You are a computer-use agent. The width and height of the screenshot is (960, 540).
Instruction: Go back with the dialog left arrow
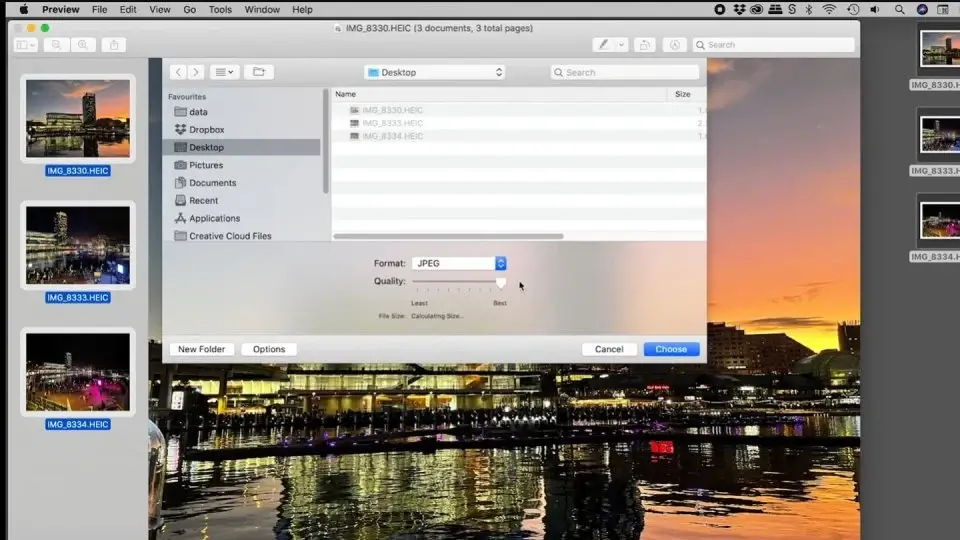[x=178, y=72]
